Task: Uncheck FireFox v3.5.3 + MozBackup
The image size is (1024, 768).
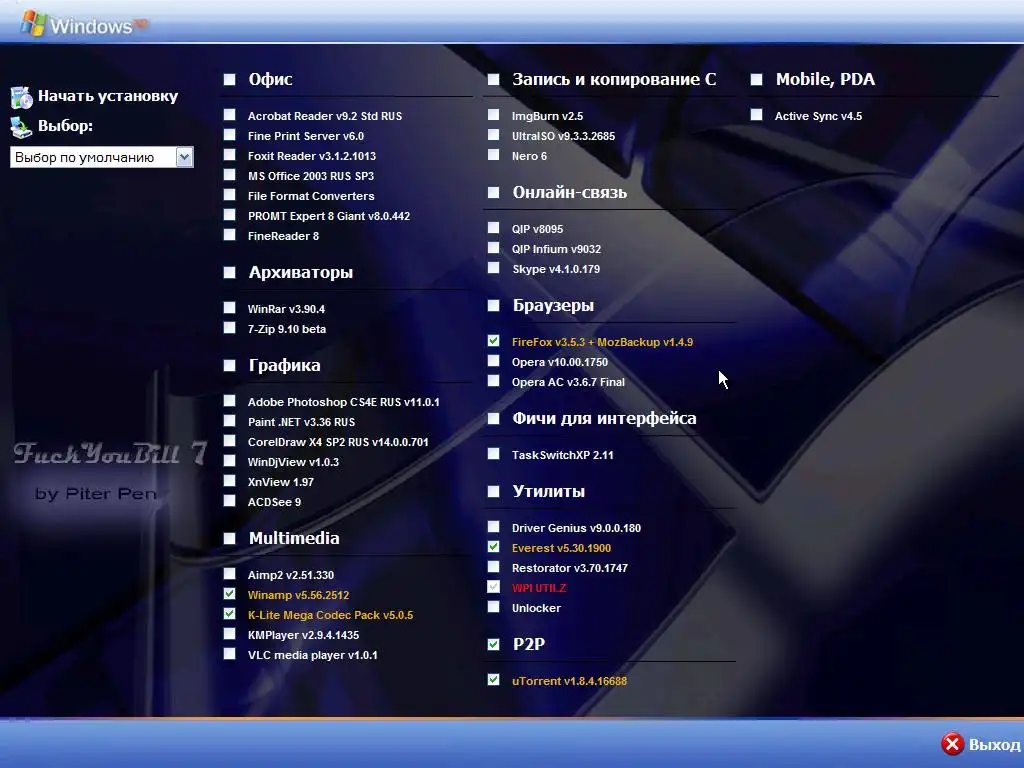Action: click(494, 341)
